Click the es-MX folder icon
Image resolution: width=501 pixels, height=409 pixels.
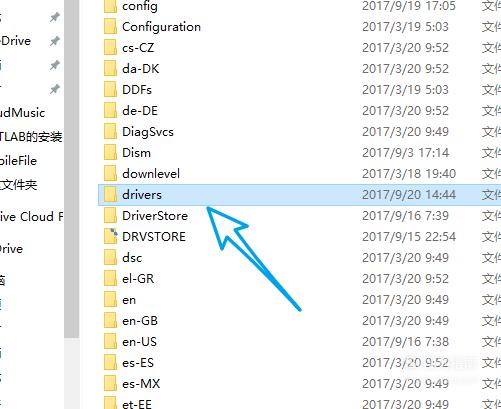point(110,383)
